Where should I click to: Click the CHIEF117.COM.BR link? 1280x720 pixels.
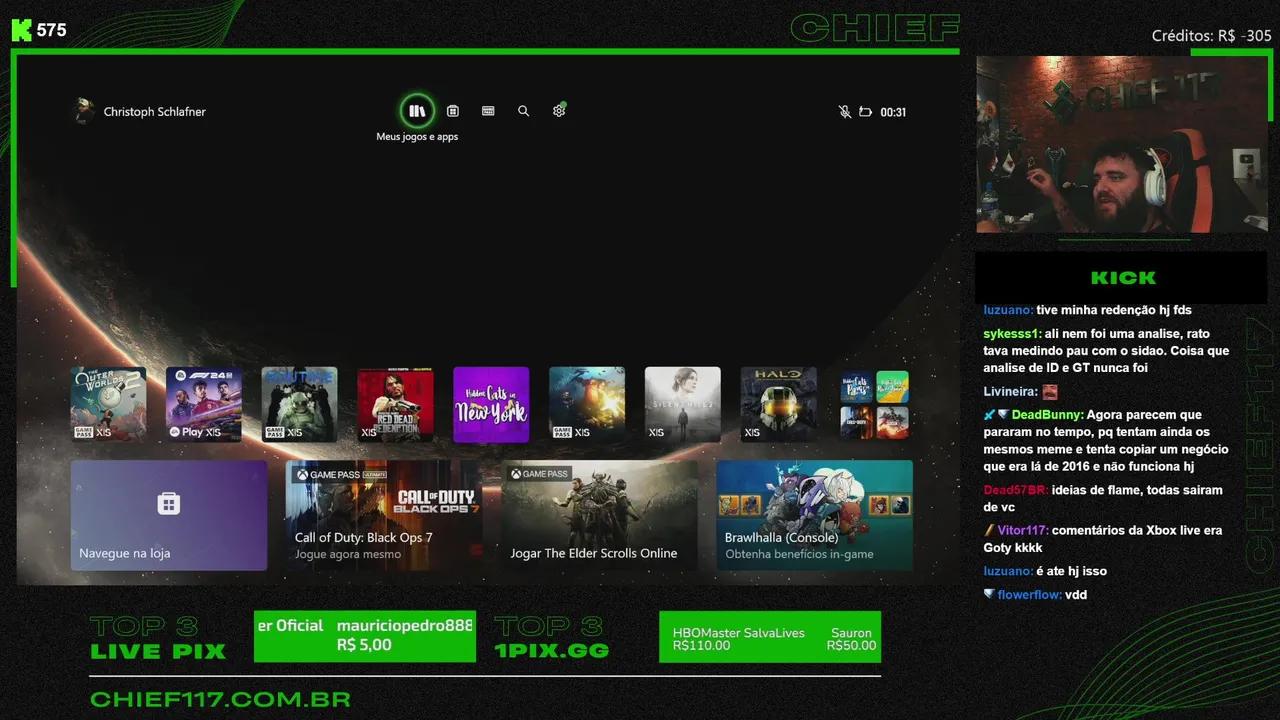tap(220, 699)
